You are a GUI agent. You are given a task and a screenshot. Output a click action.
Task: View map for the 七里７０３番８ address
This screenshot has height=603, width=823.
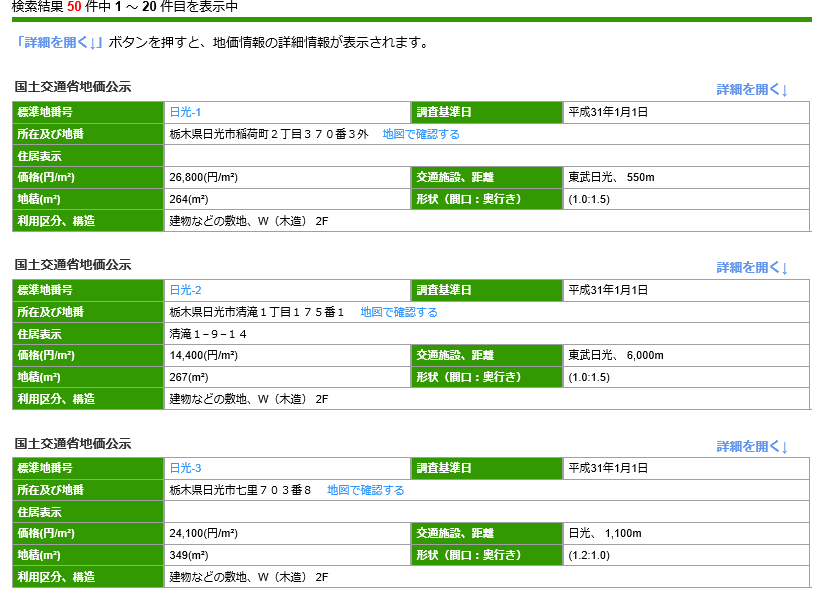pos(366,490)
